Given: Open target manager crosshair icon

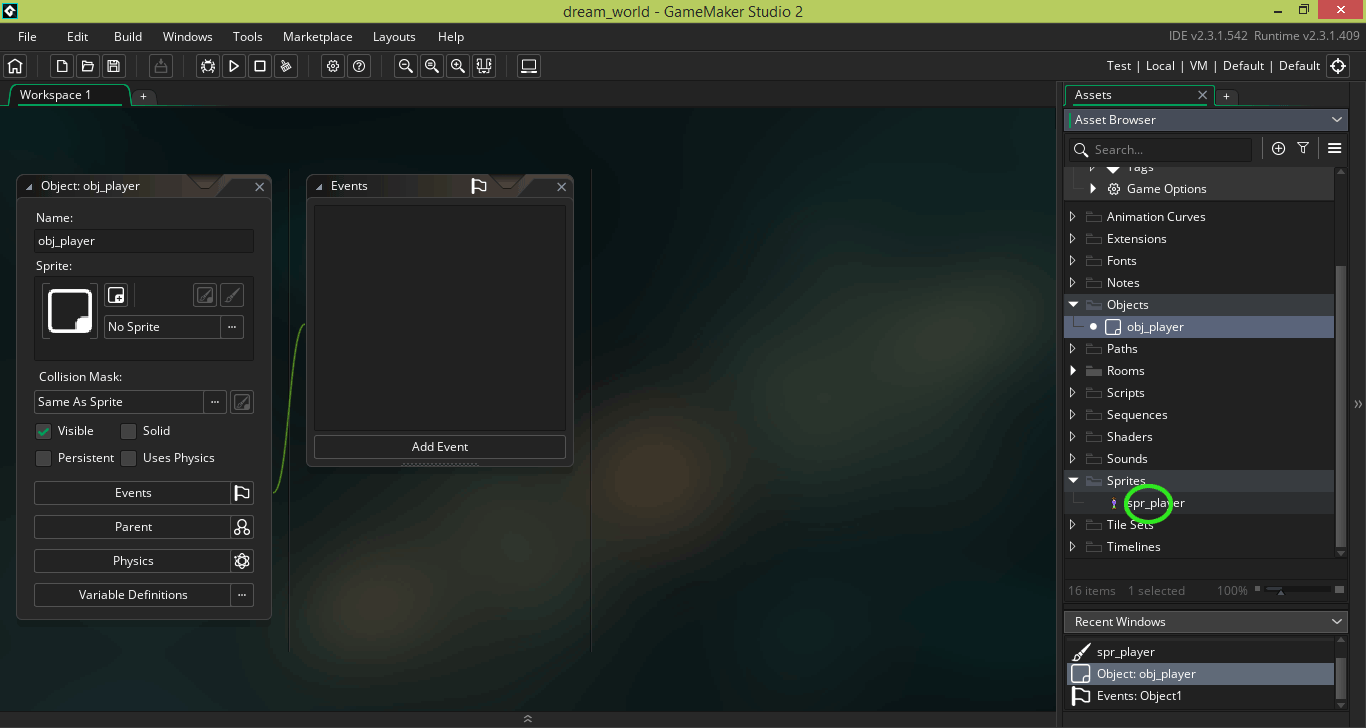Looking at the screenshot, I should [x=1338, y=66].
